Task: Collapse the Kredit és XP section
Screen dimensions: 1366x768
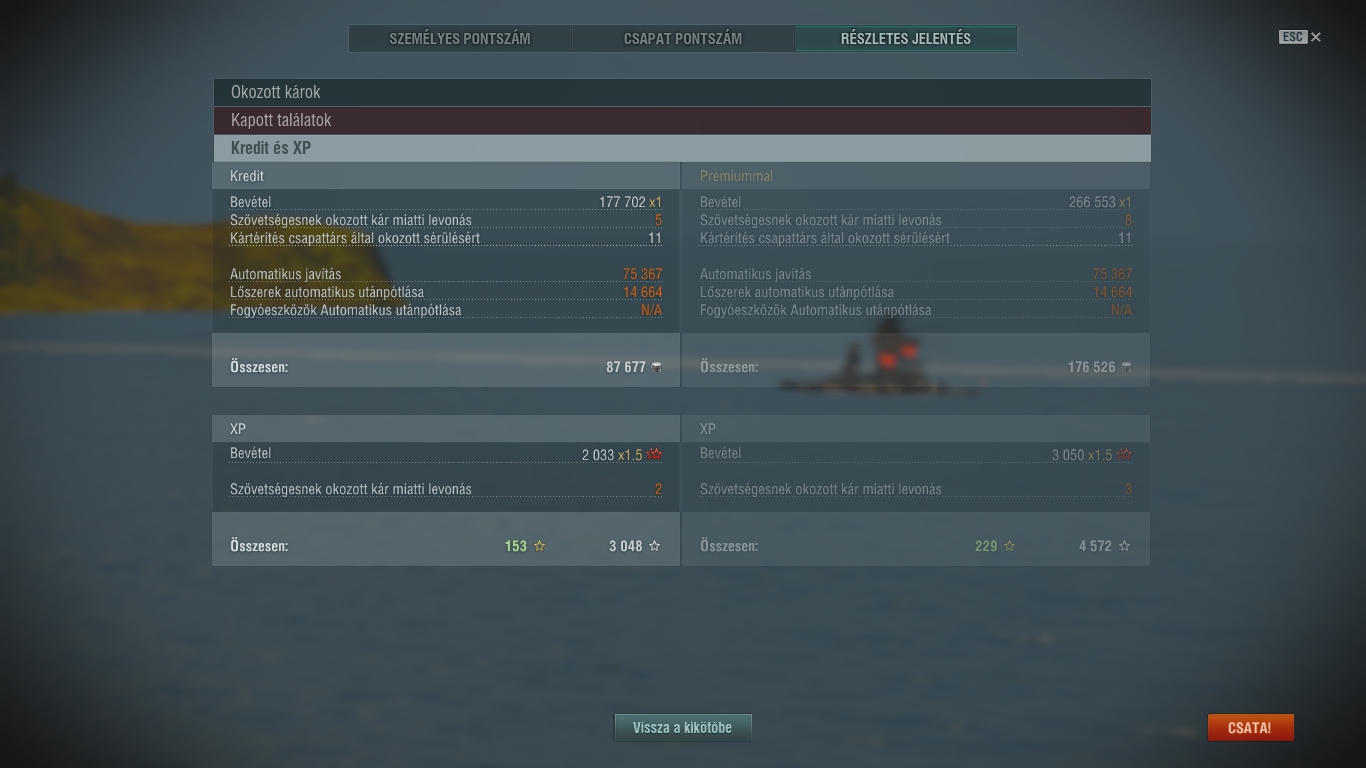Action: point(682,148)
